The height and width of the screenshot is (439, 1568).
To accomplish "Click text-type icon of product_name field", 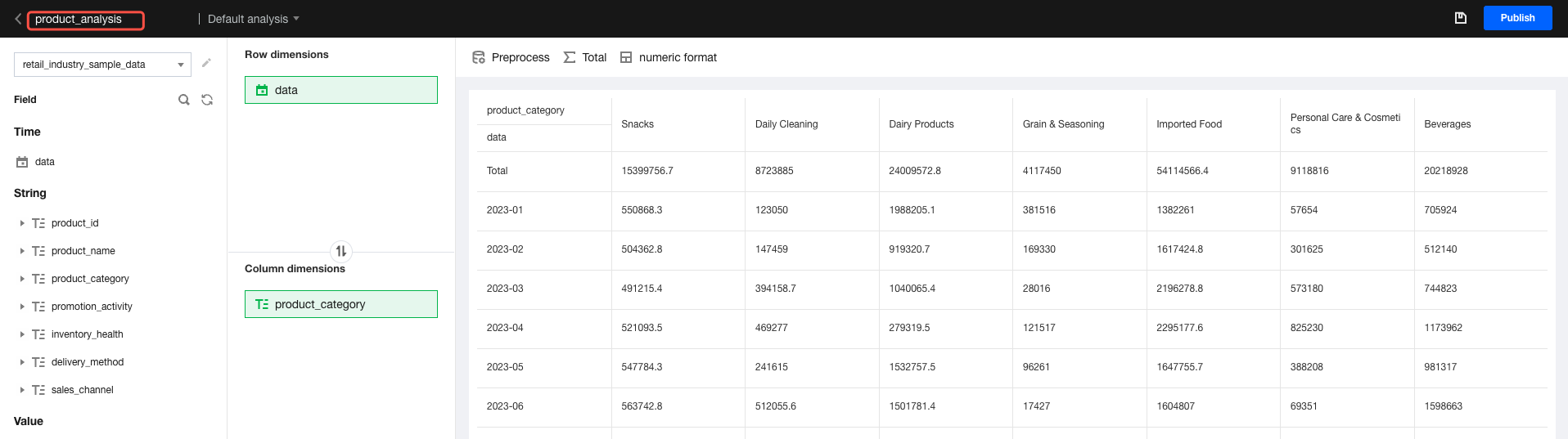I will pyautogui.click(x=38, y=251).
